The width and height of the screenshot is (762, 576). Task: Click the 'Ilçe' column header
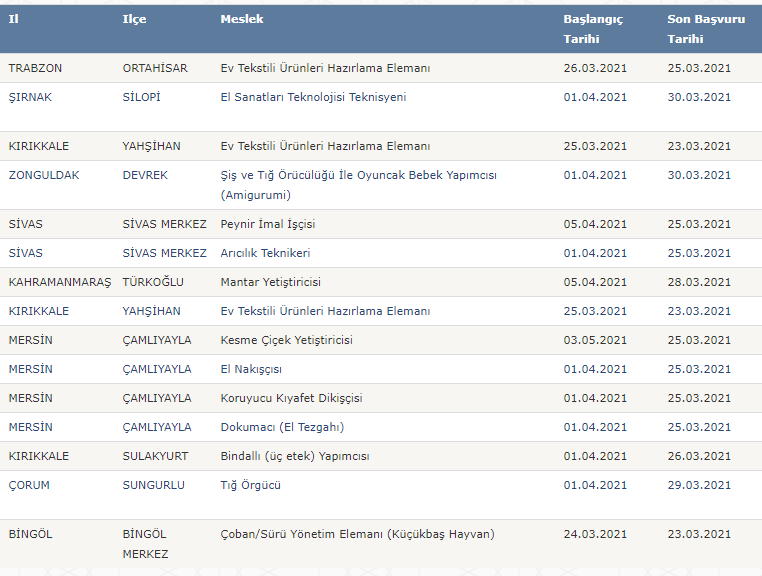[x=134, y=19]
